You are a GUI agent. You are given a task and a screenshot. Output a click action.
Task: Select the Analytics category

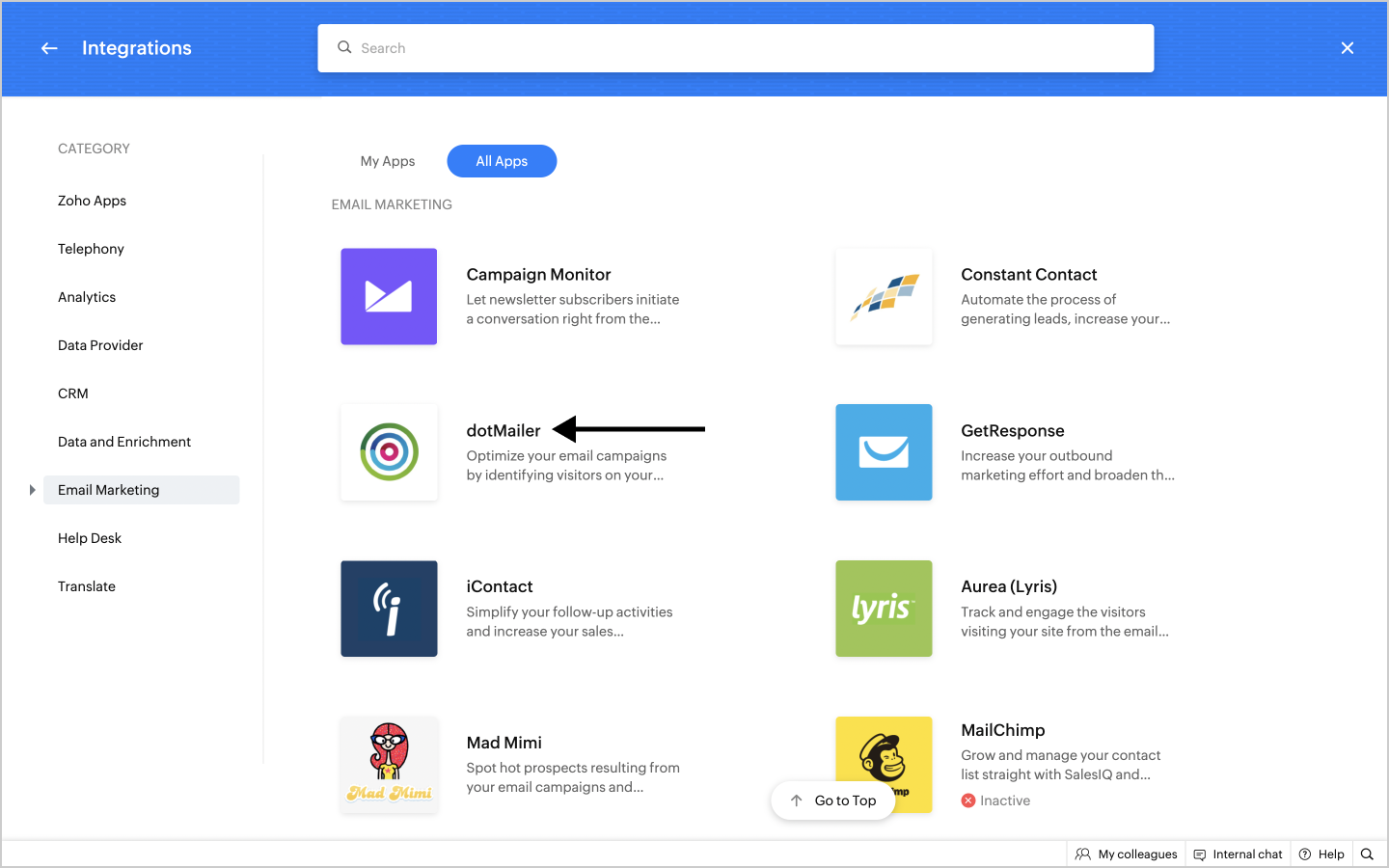point(87,297)
